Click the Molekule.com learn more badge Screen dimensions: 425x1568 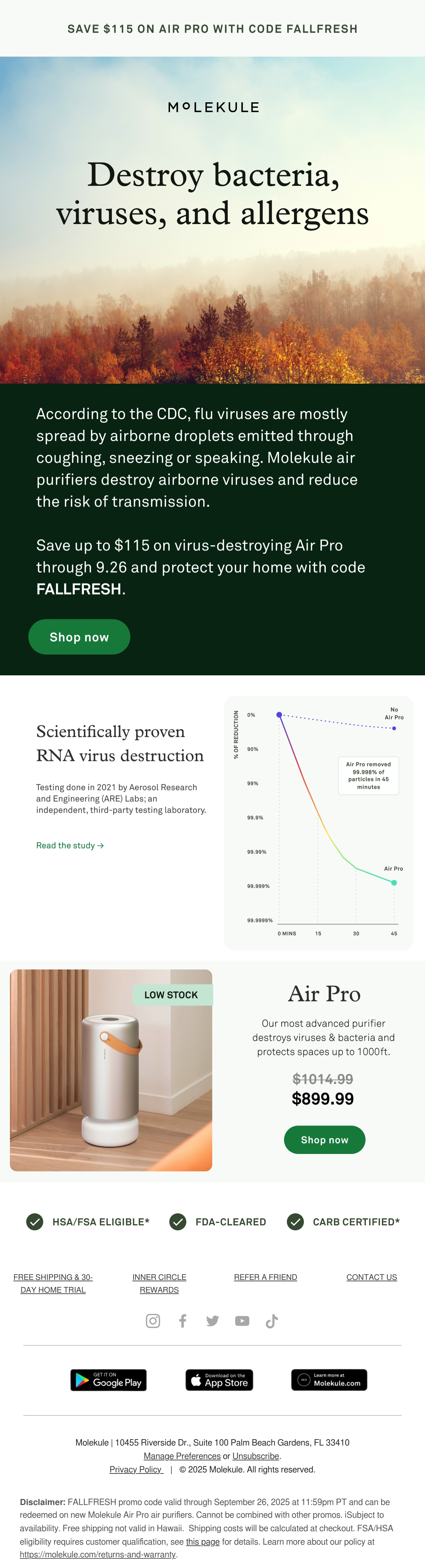point(329,1380)
